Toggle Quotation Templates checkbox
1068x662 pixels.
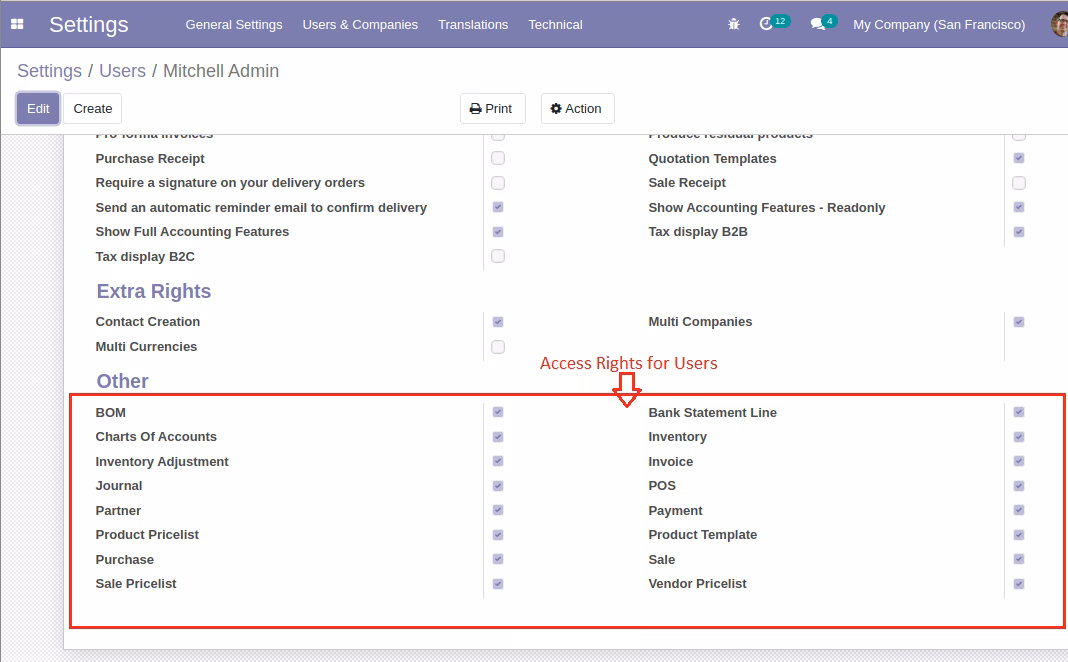1019,158
